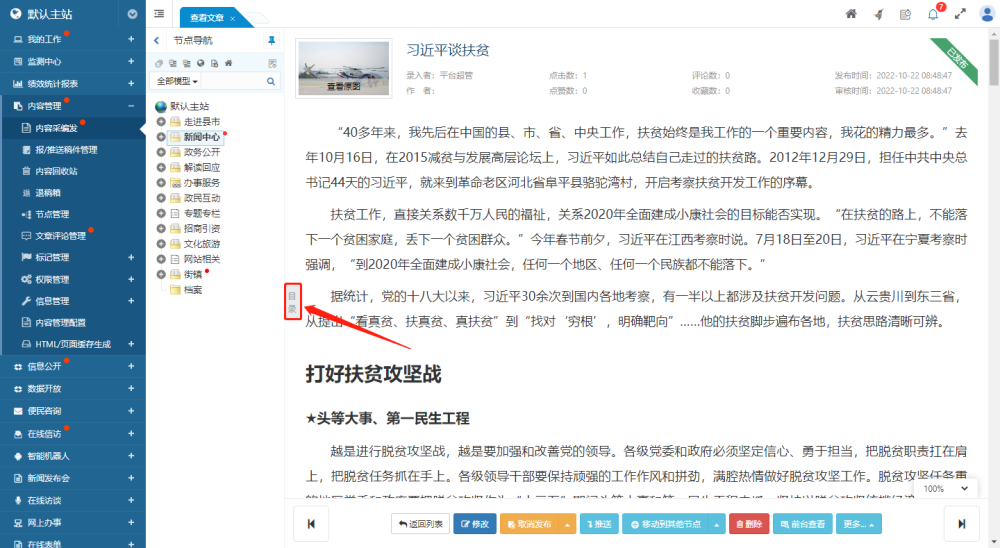Expand the 新闻中心 tree node
Screen dimensions: 1000x548
pyautogui.click(x=162, y=136)
